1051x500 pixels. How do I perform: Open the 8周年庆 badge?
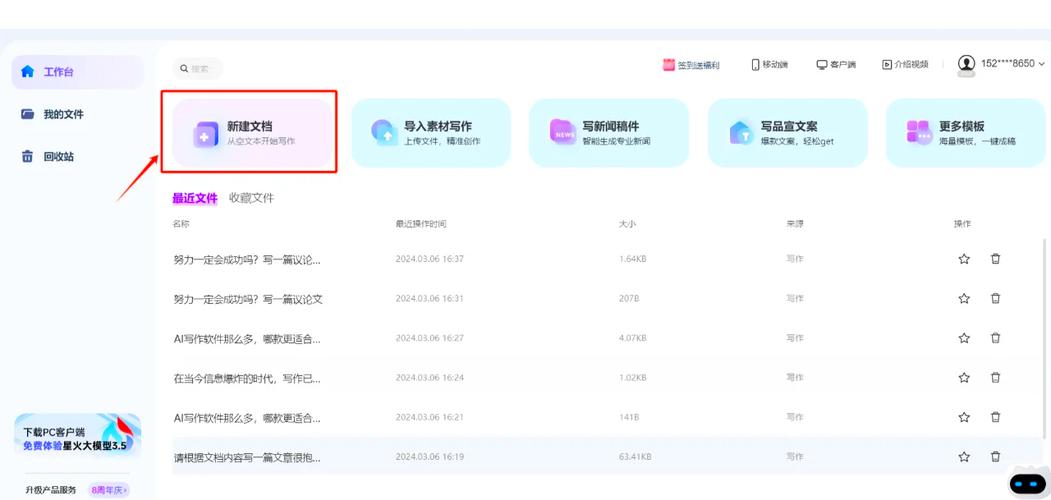109,490
